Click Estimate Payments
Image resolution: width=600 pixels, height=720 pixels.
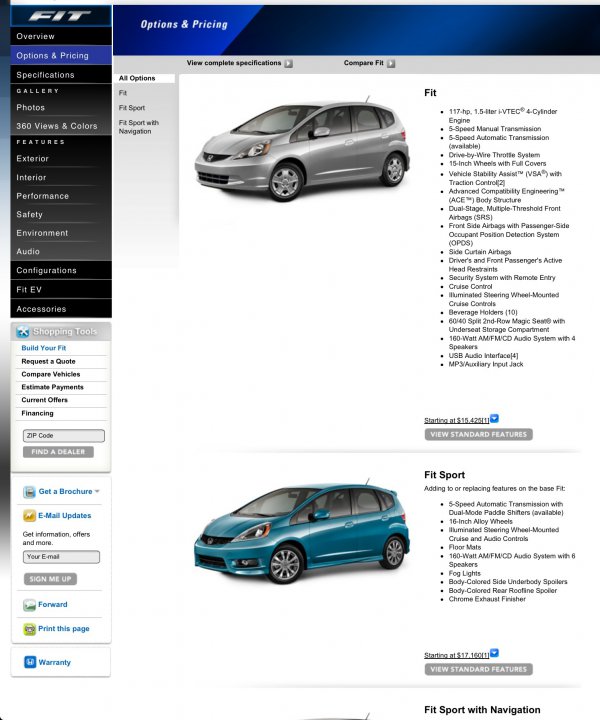pos(52,387)
